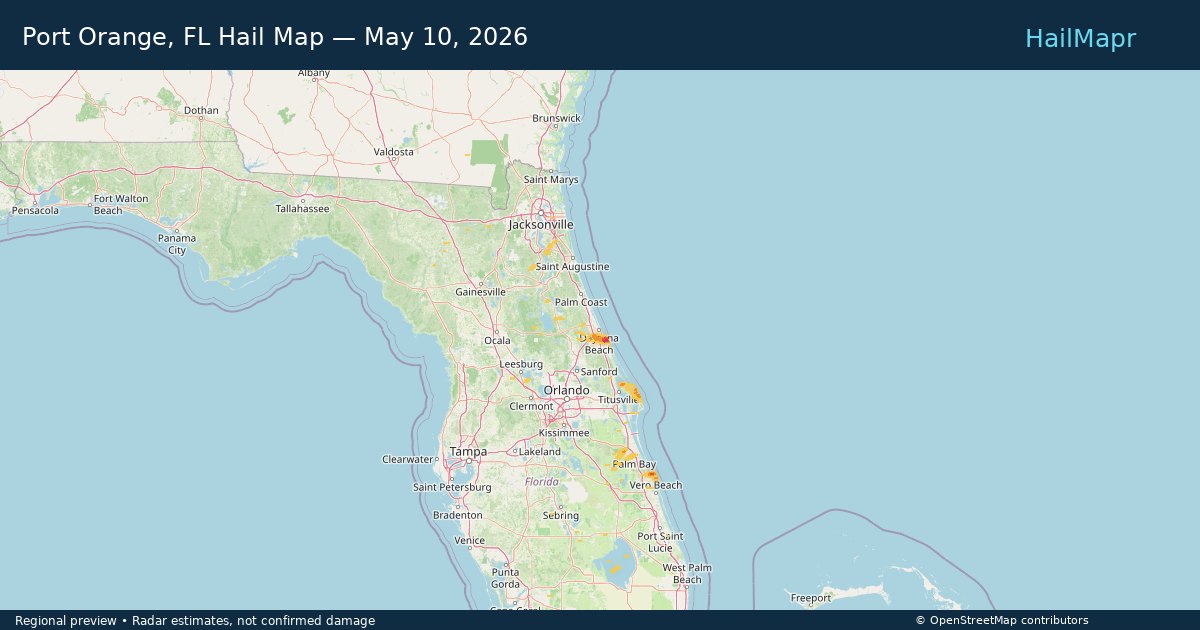Click the Saint Petersburg label
This screenshot has height=630, width=1200.
(452, 488)
